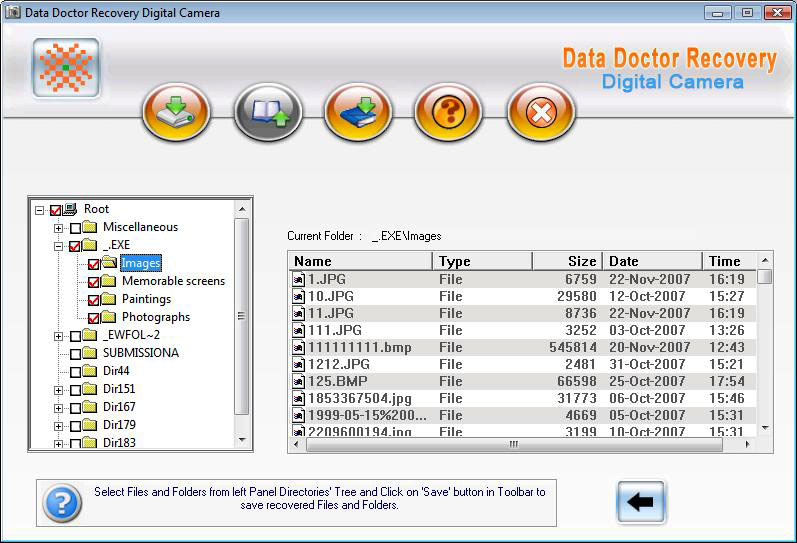This screenshot has width=797, height=543.
Task: Sort file list by Date column
Action: 652,261
